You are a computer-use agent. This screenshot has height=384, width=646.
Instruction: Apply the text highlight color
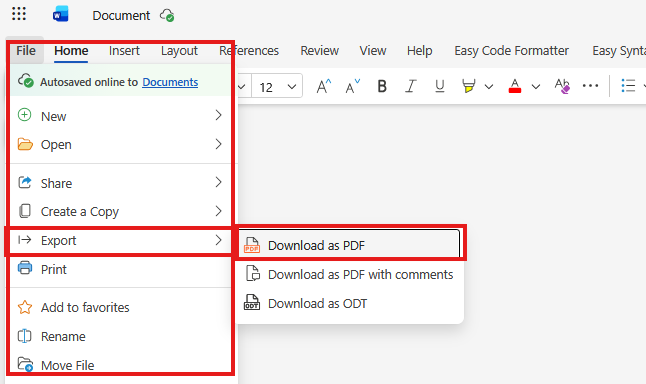468,86
